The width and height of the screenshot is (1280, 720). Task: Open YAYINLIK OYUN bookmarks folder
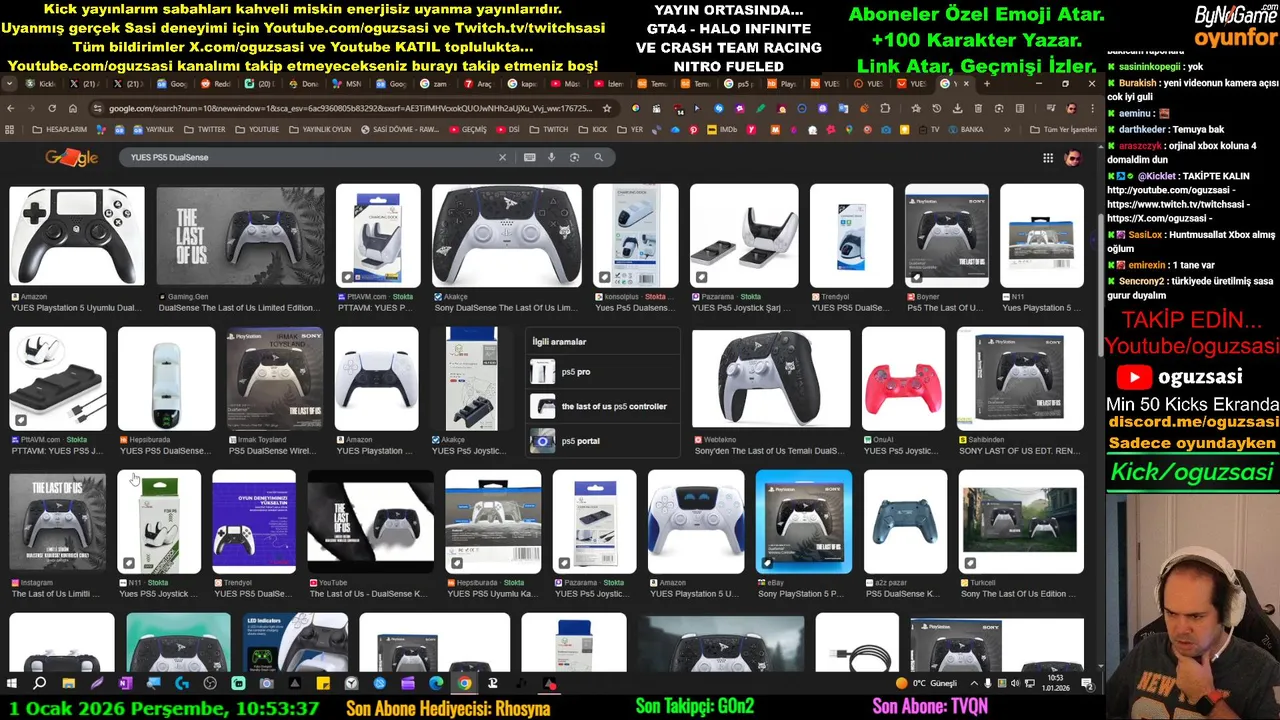coord(319,129)
